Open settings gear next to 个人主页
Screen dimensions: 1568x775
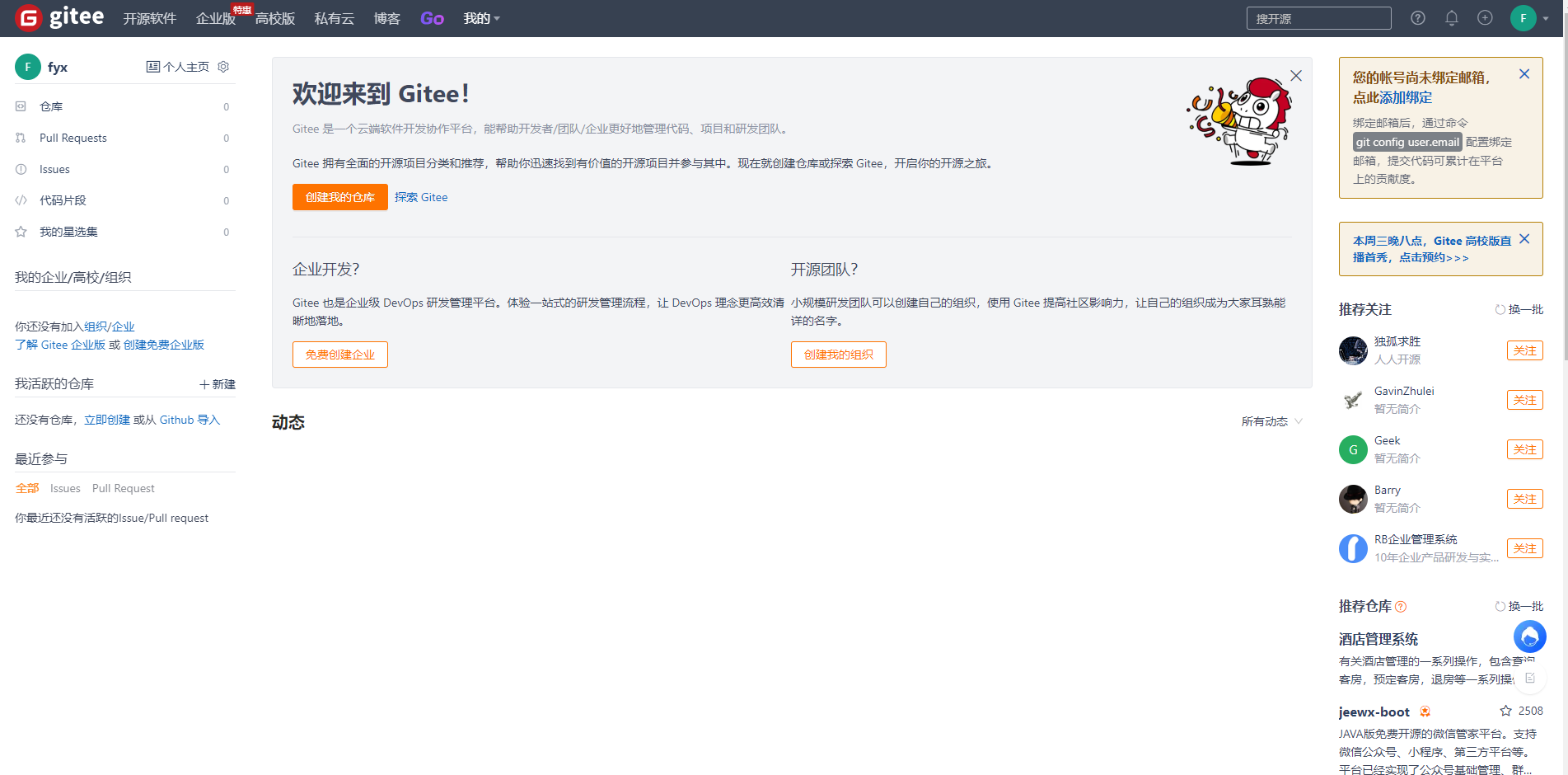pos(223,67)
